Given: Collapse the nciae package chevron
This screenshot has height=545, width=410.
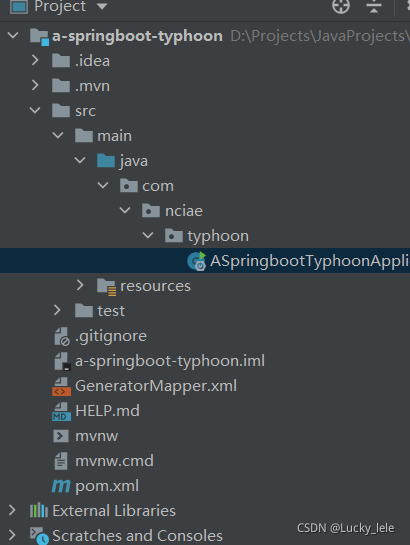Looking at the screenshot, I should (125, 210).
